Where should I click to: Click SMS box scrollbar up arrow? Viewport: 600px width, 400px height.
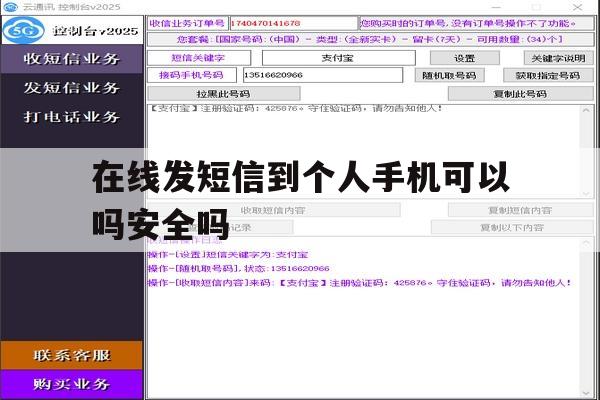[586, 110]
